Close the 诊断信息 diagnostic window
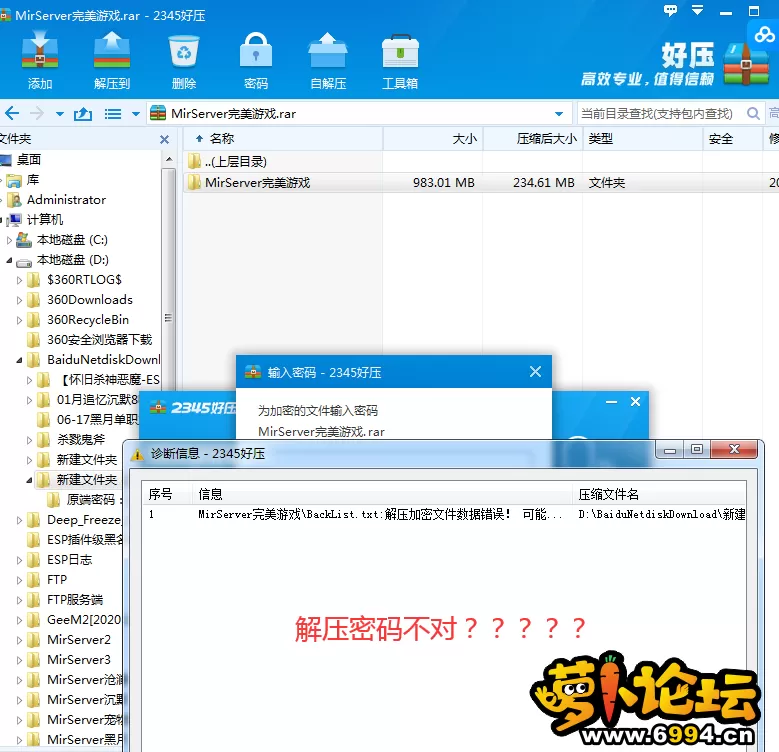 (x=734, y=450)
